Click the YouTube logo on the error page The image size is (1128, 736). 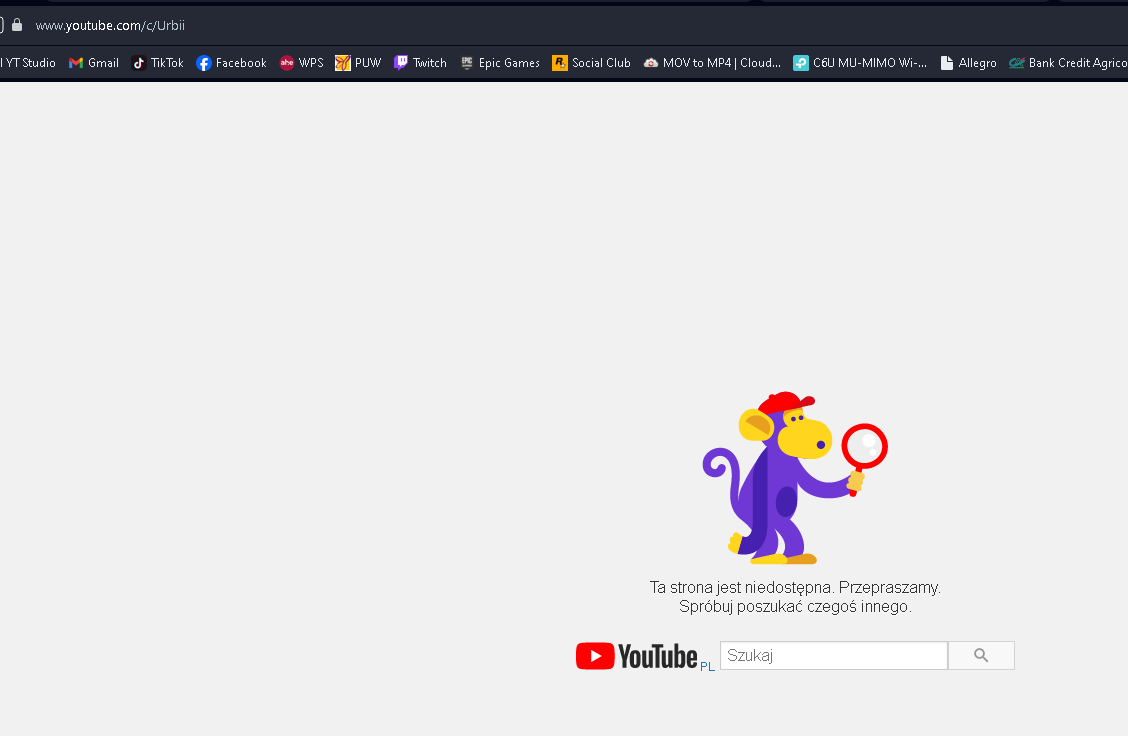(637, 655)
